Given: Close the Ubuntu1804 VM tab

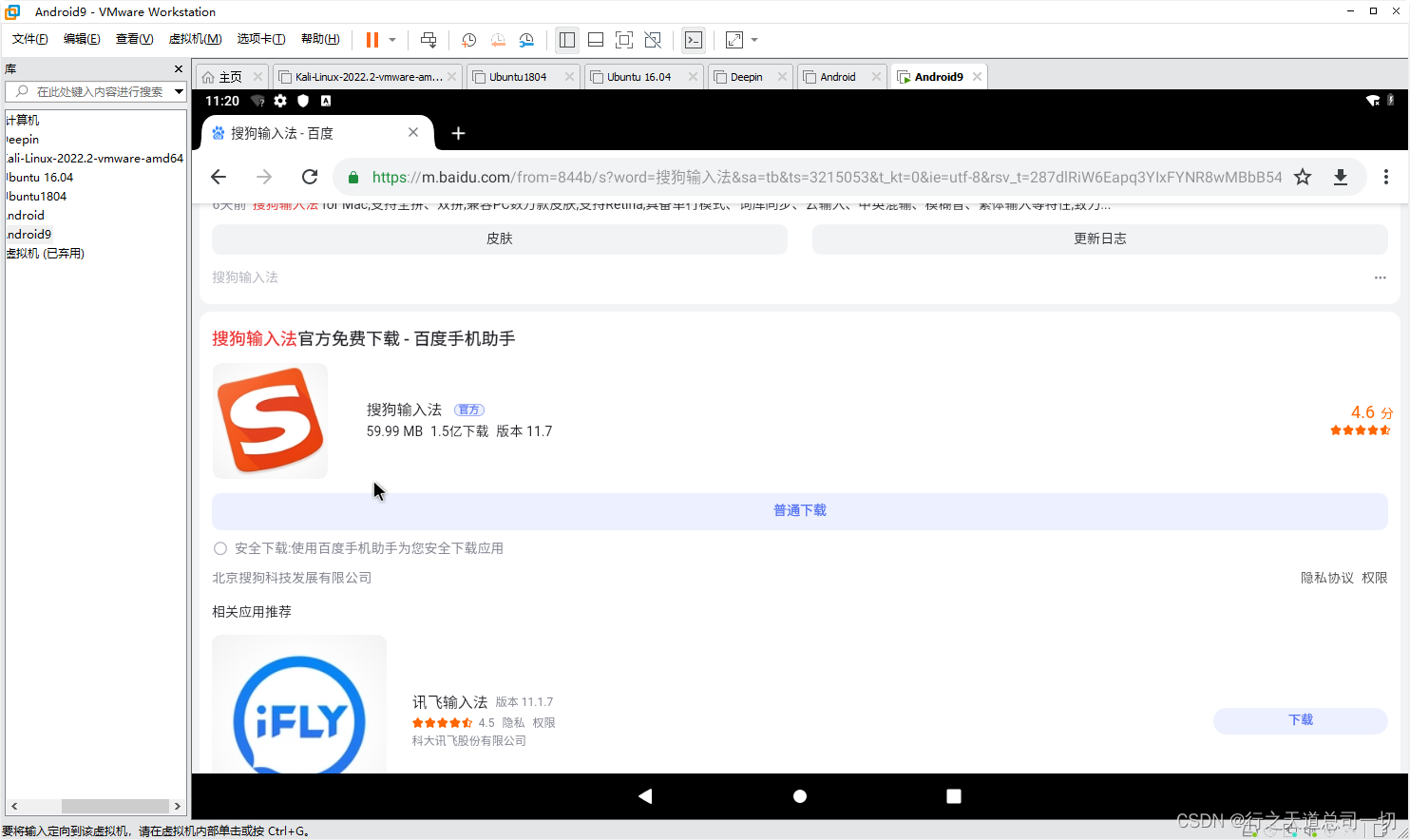Looking at the screenshot, I should pos(569,77).
